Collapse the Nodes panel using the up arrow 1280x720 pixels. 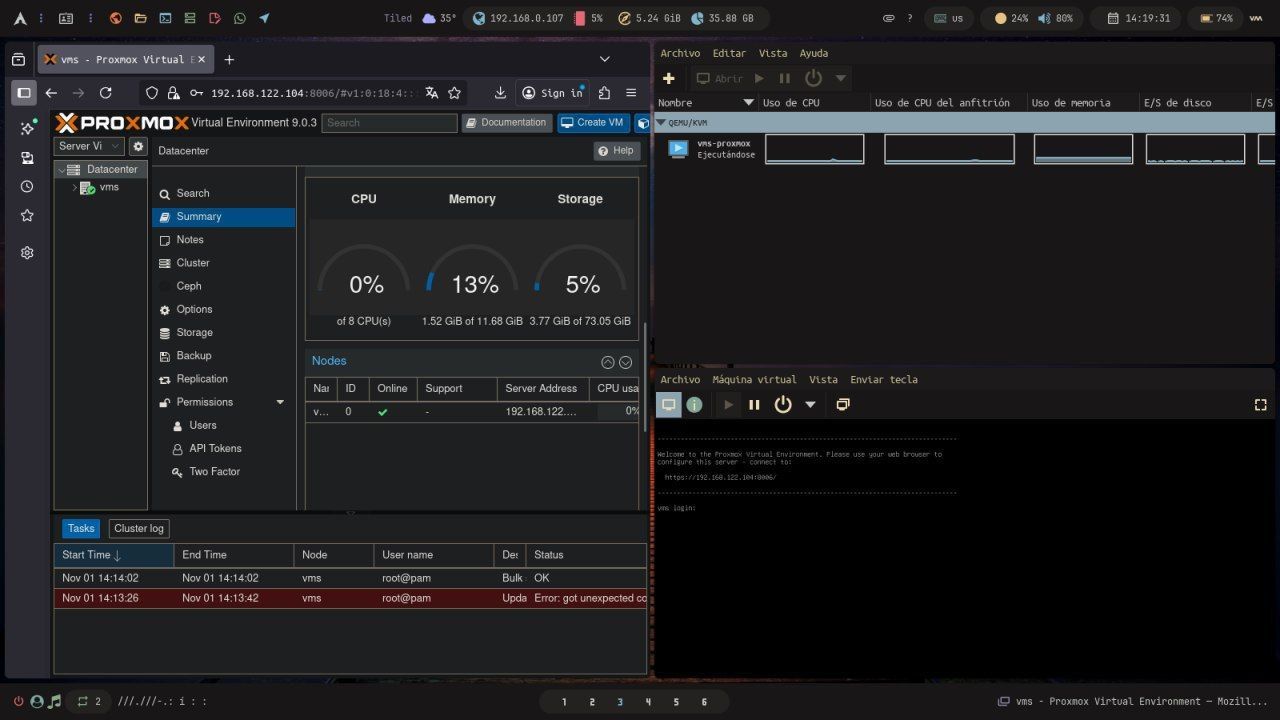[x=607, y=362]
